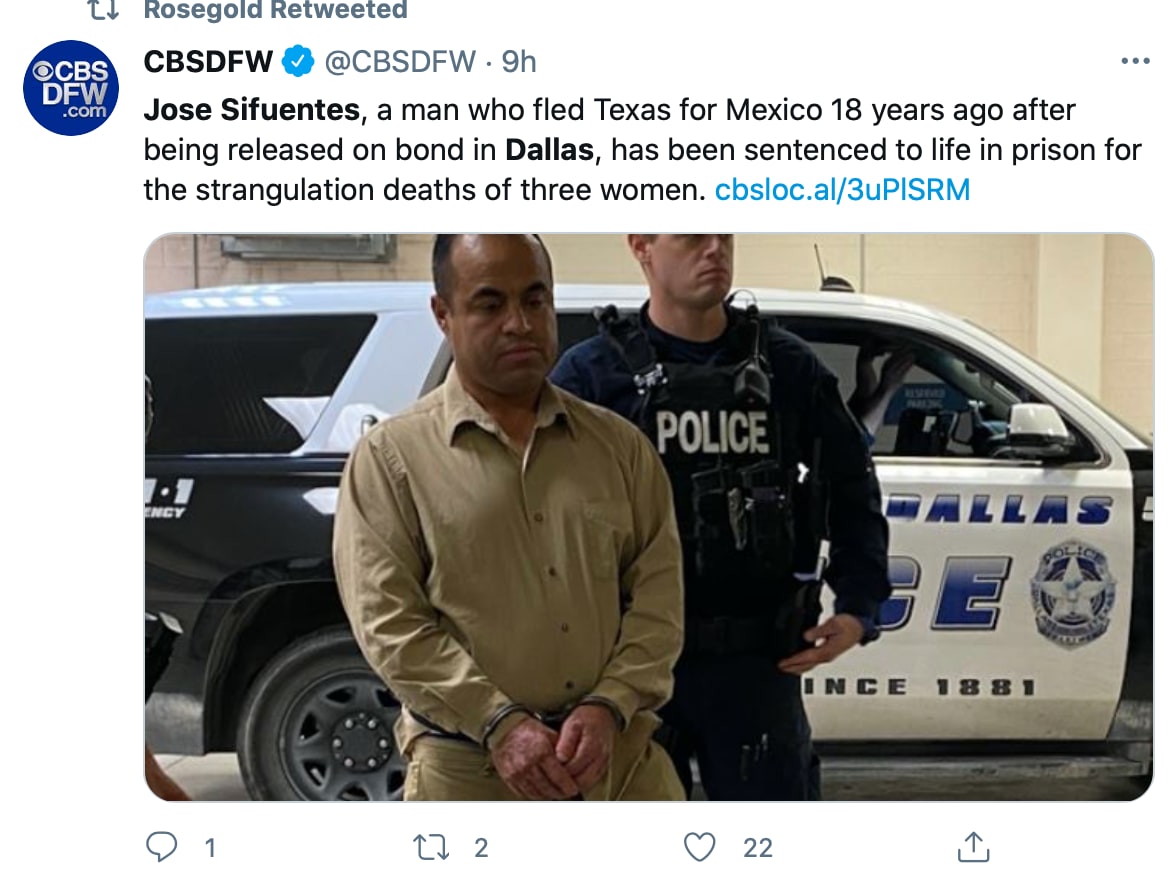The height and width of the screenshot is (878, 1174).
Task: Retweet the CBSDFW tweet using the arrows icon
Action: [x=431, y=848]
